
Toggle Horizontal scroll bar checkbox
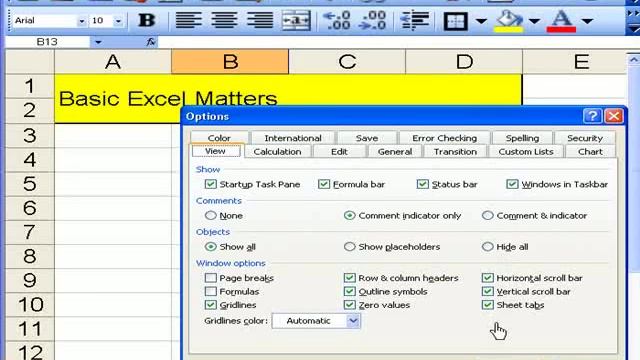(488, 278)
